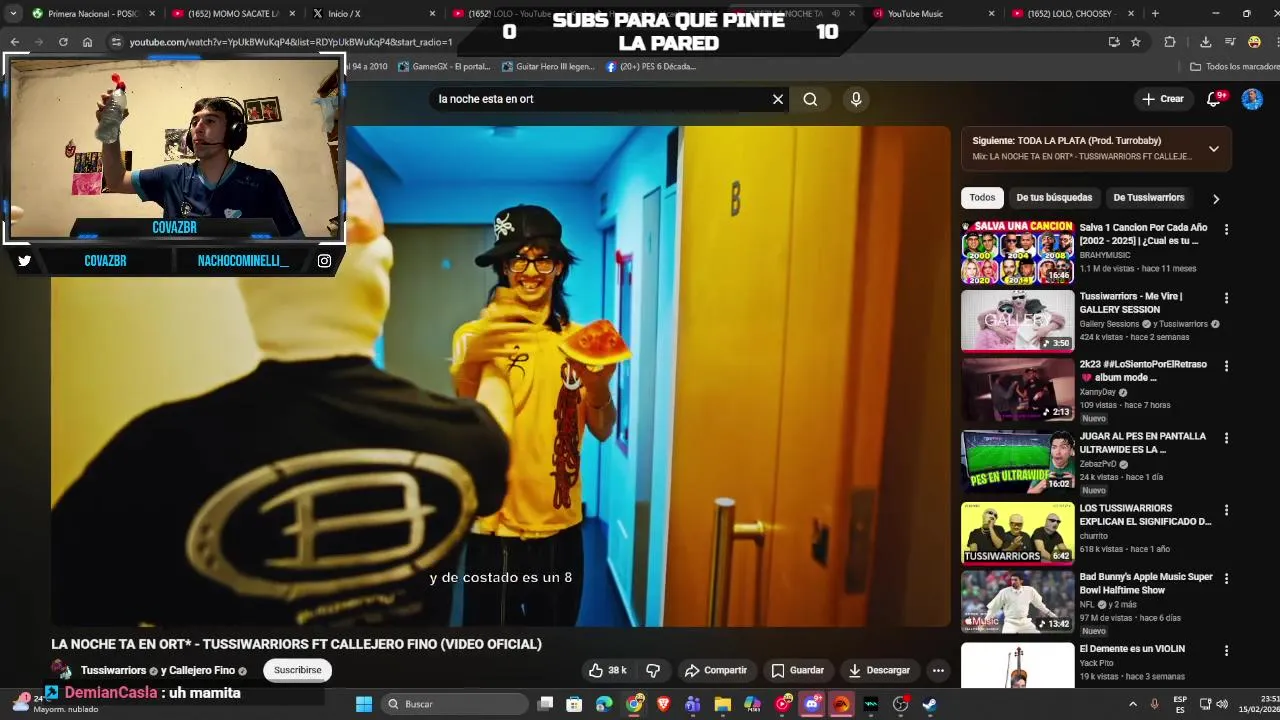Clear the YouTube search box text
1280x720 pixels.
(x=778, y=99)
